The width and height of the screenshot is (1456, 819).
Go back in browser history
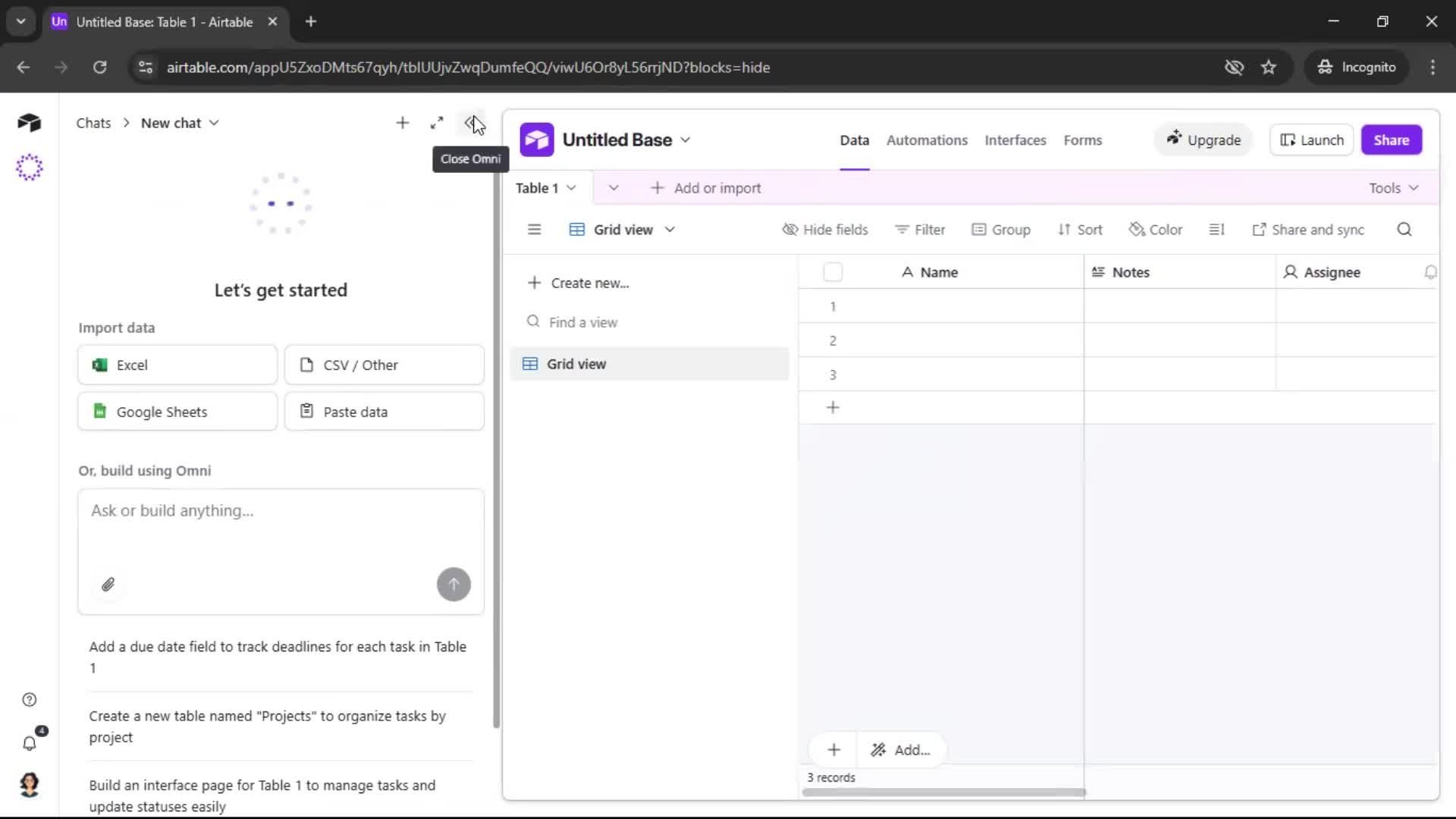pyautogui.click(x=24, y=67)
